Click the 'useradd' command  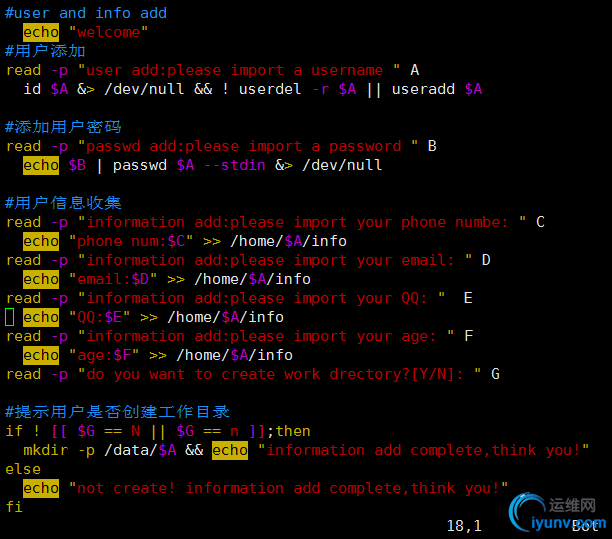423,89
